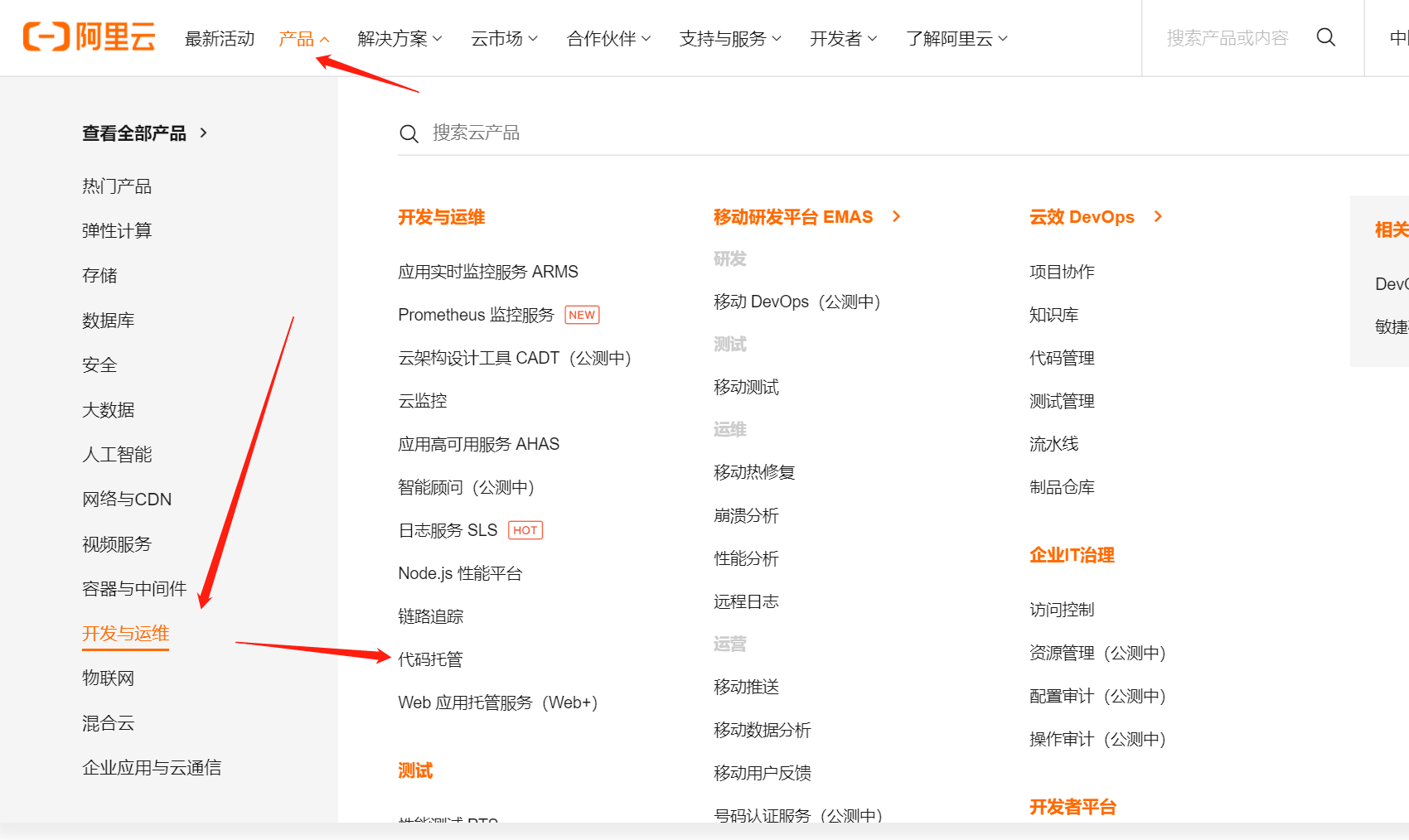Select 混合云 category
This screenshot has height=840, width=1409.
108,723
